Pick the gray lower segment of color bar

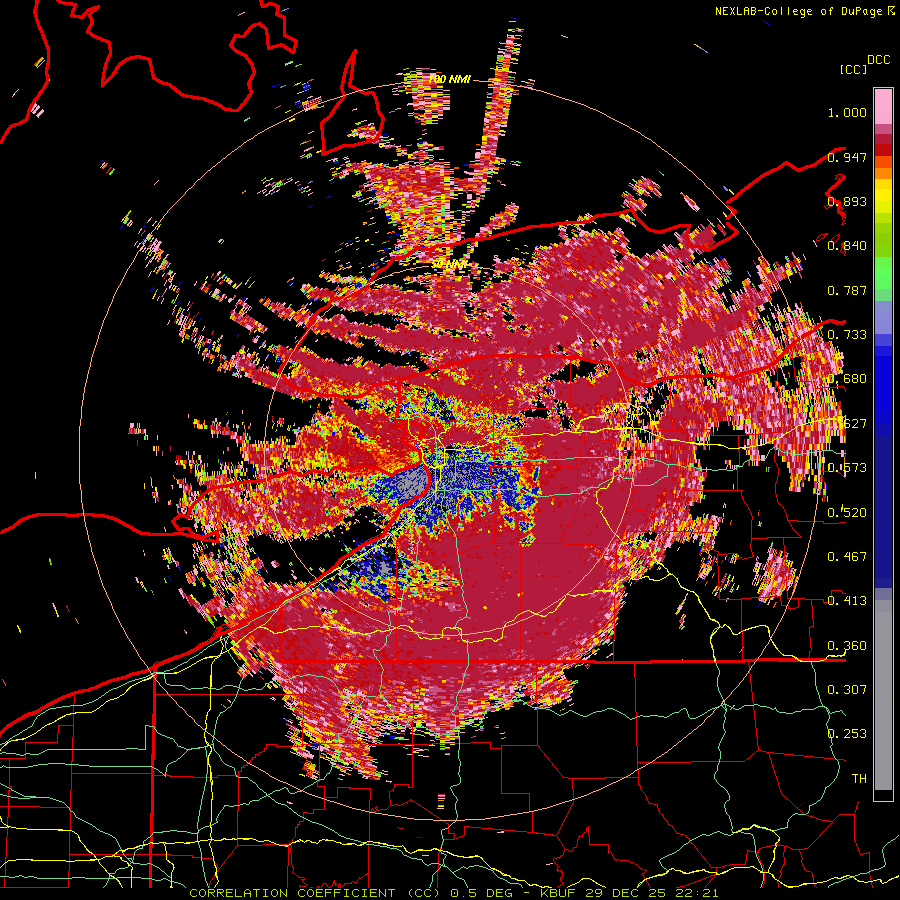[x=883, y=695]
